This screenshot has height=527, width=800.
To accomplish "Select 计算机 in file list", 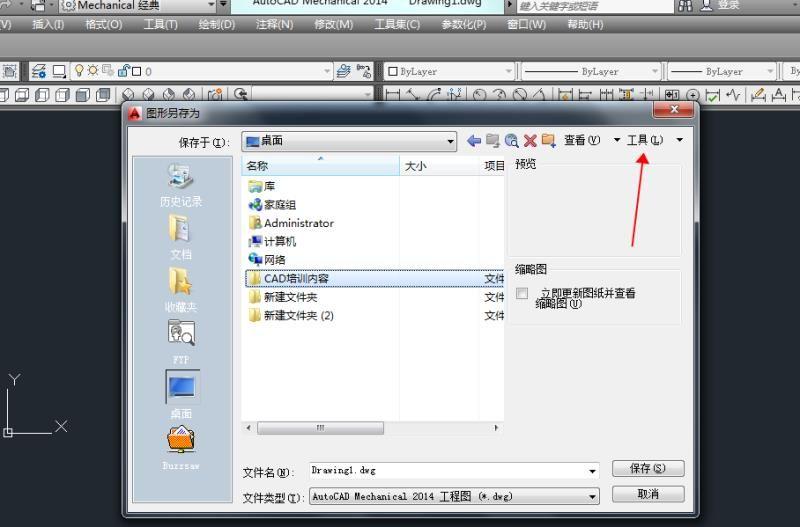I will (x=272, y=241).
